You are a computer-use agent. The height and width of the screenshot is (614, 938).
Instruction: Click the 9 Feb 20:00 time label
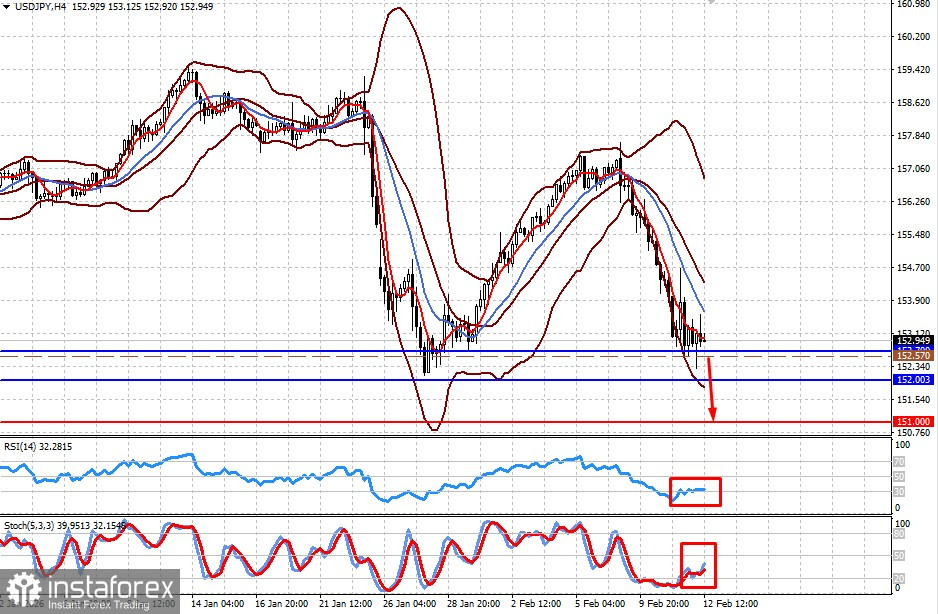point(664,603)
